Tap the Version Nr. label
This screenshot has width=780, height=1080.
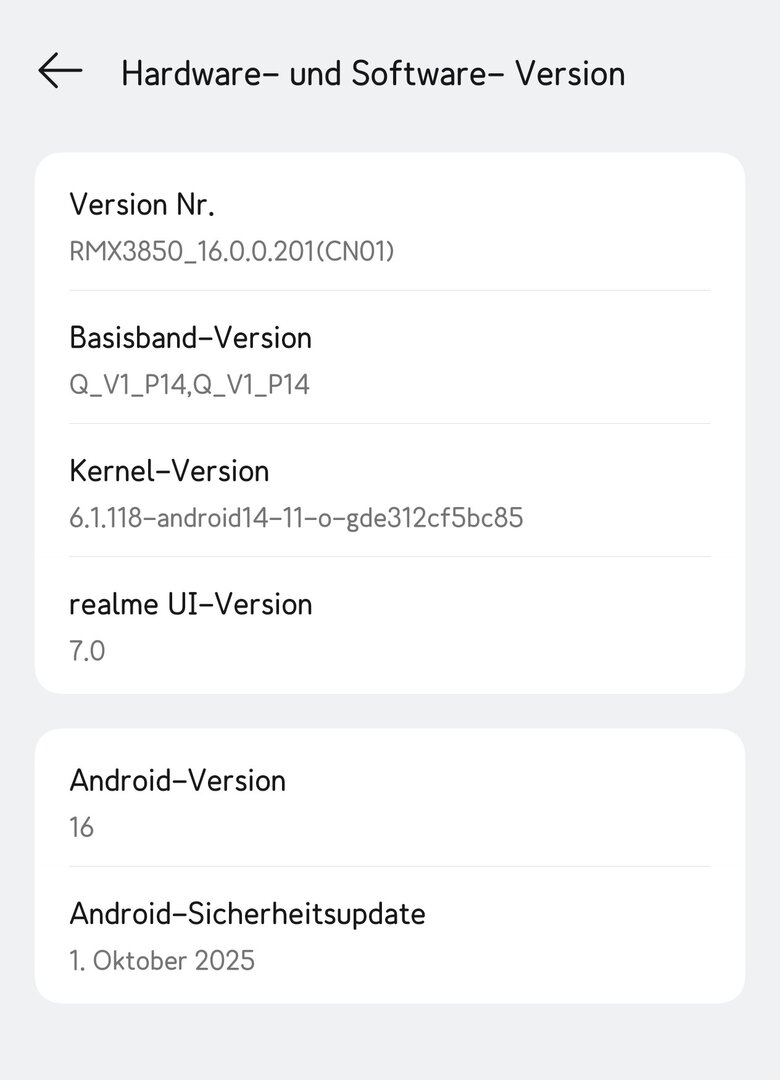click(142, 205)
